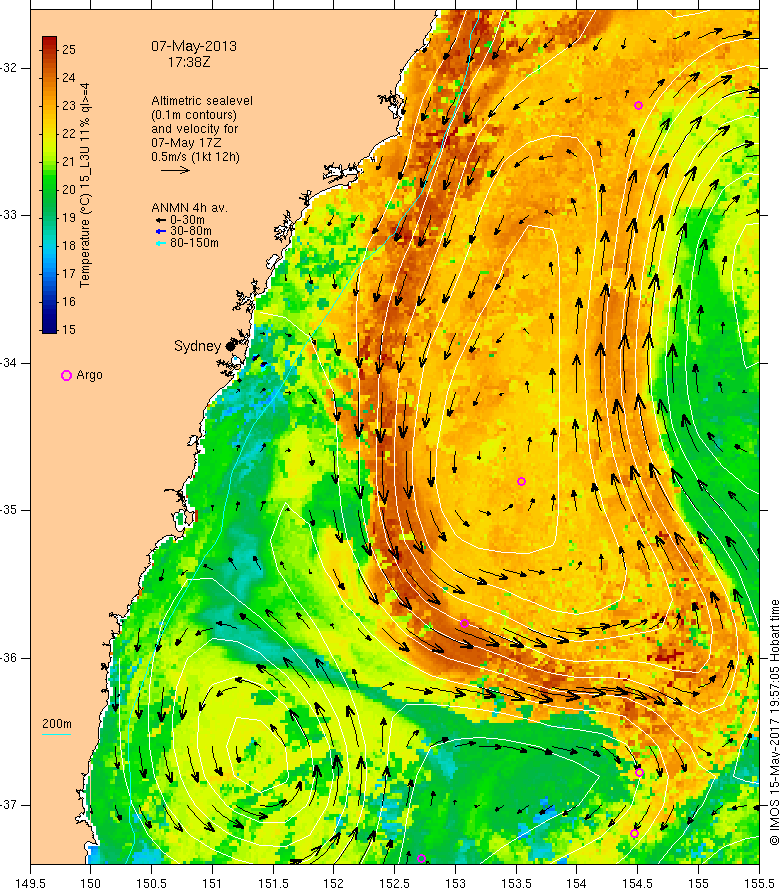Click the -36 latitude axis label

pos(9,658)
